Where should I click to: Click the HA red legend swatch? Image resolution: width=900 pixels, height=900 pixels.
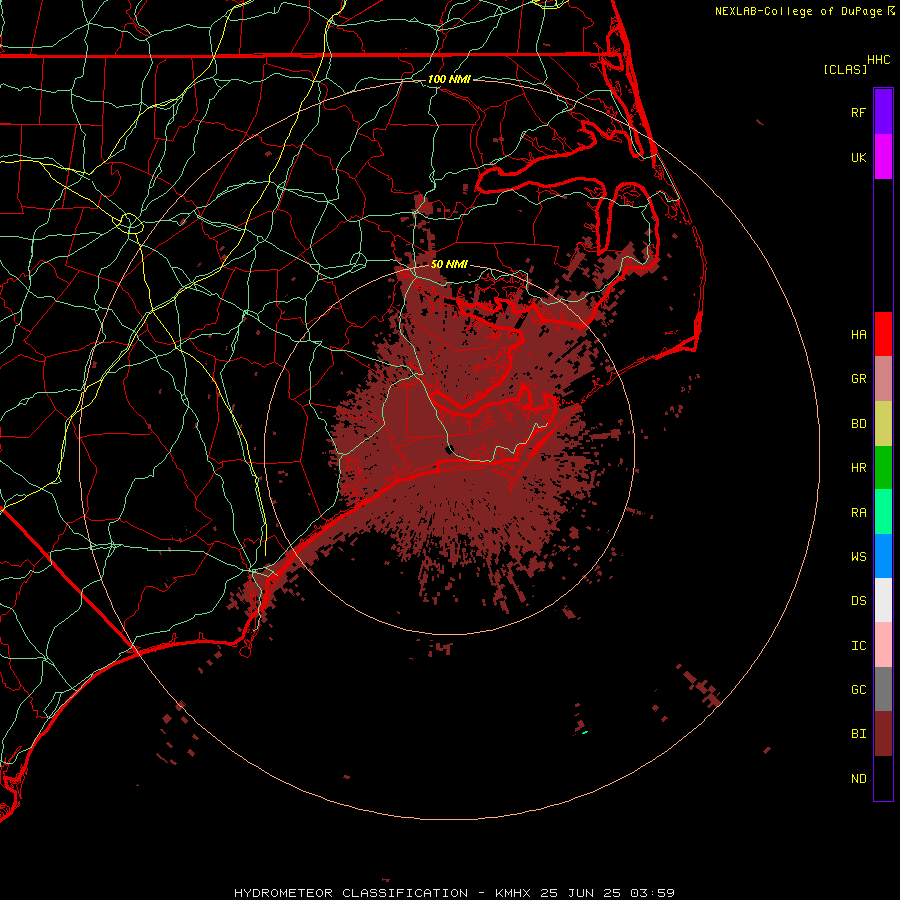(883, 334)
